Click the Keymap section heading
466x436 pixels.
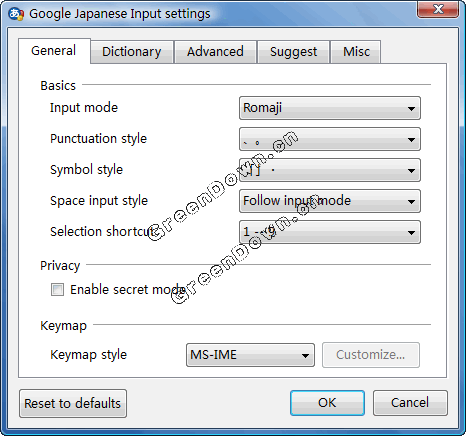pos(63,326)
